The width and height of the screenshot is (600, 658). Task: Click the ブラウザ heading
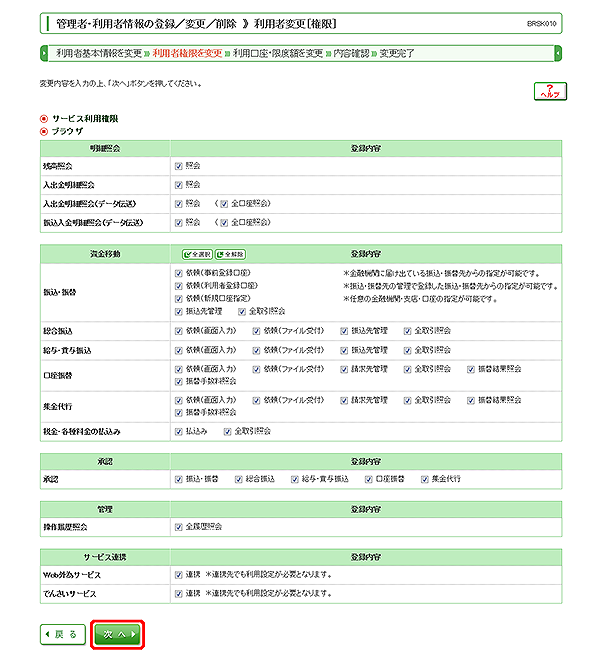[68, 131]
